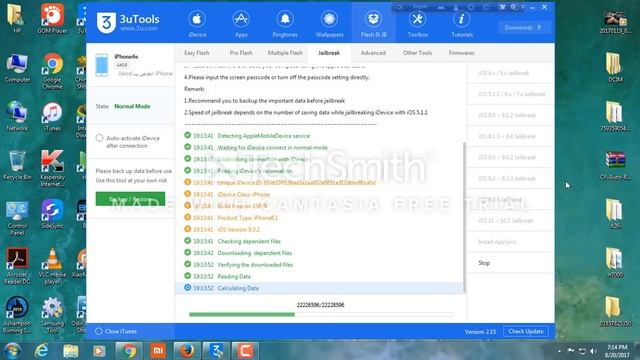Open Network desktop icon
Viewport: 640px width, 360px height.
[17, 117]
